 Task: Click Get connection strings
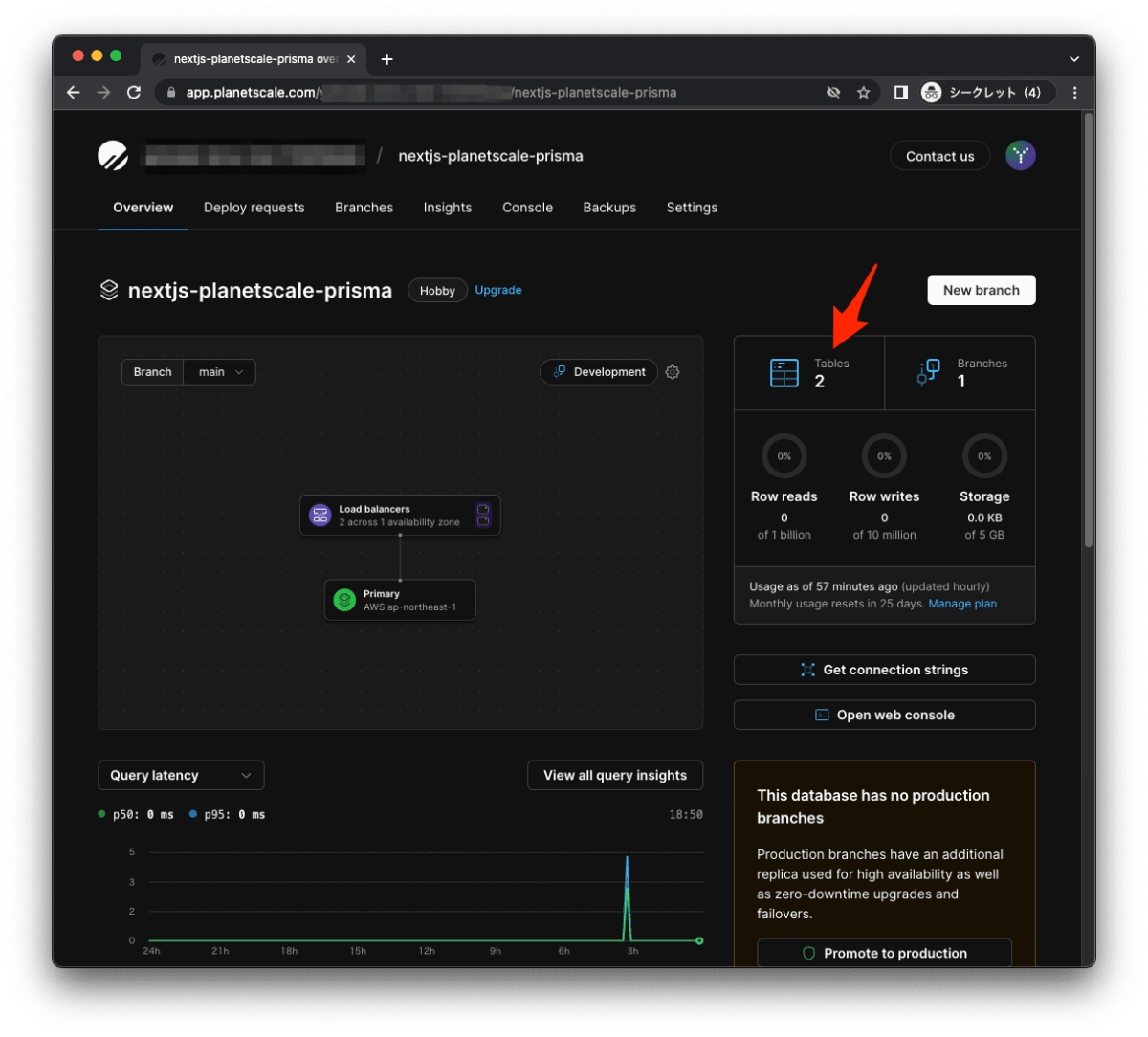point(885,670)
